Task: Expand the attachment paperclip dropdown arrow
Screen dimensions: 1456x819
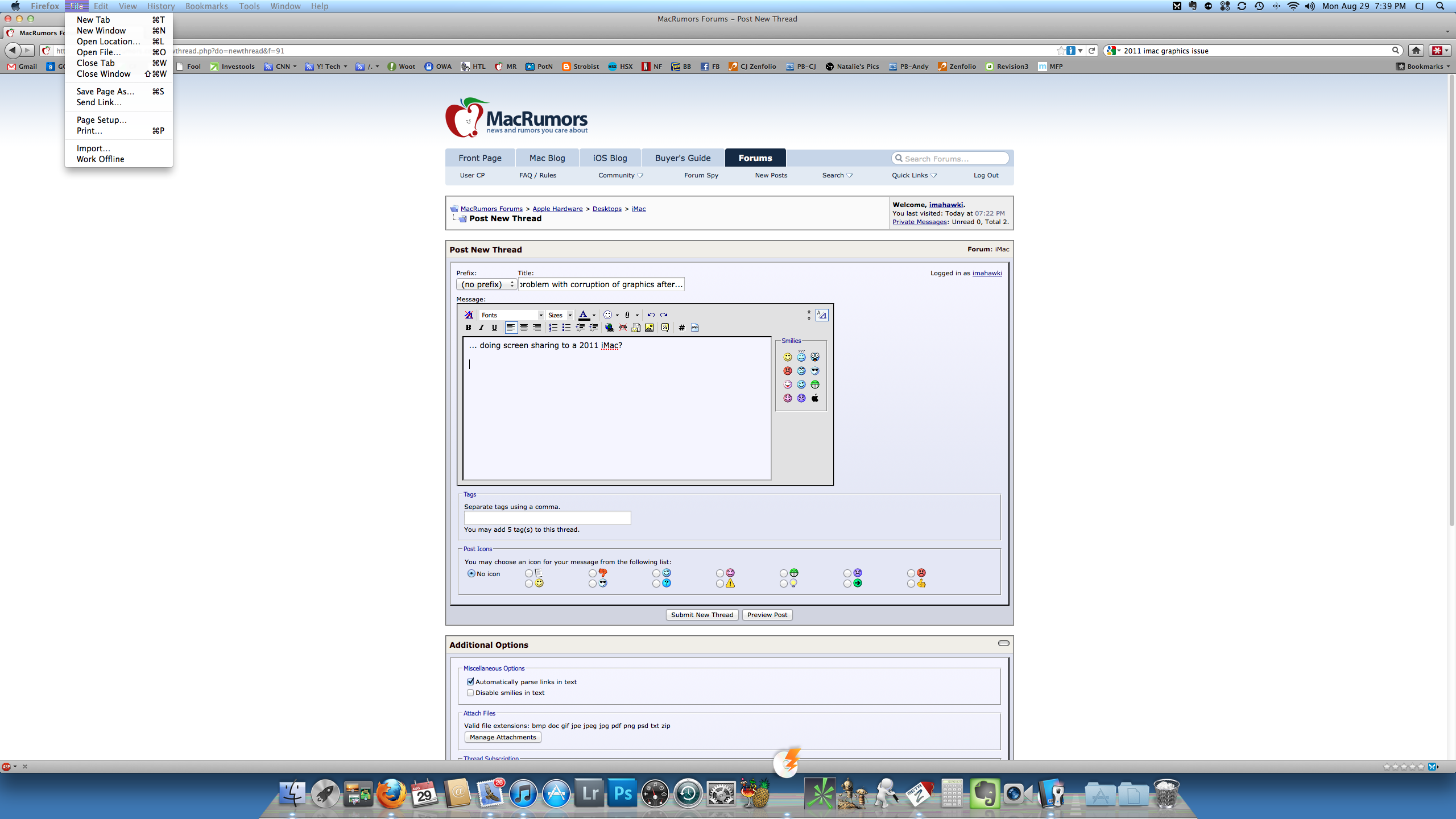Action: point(637,315)
